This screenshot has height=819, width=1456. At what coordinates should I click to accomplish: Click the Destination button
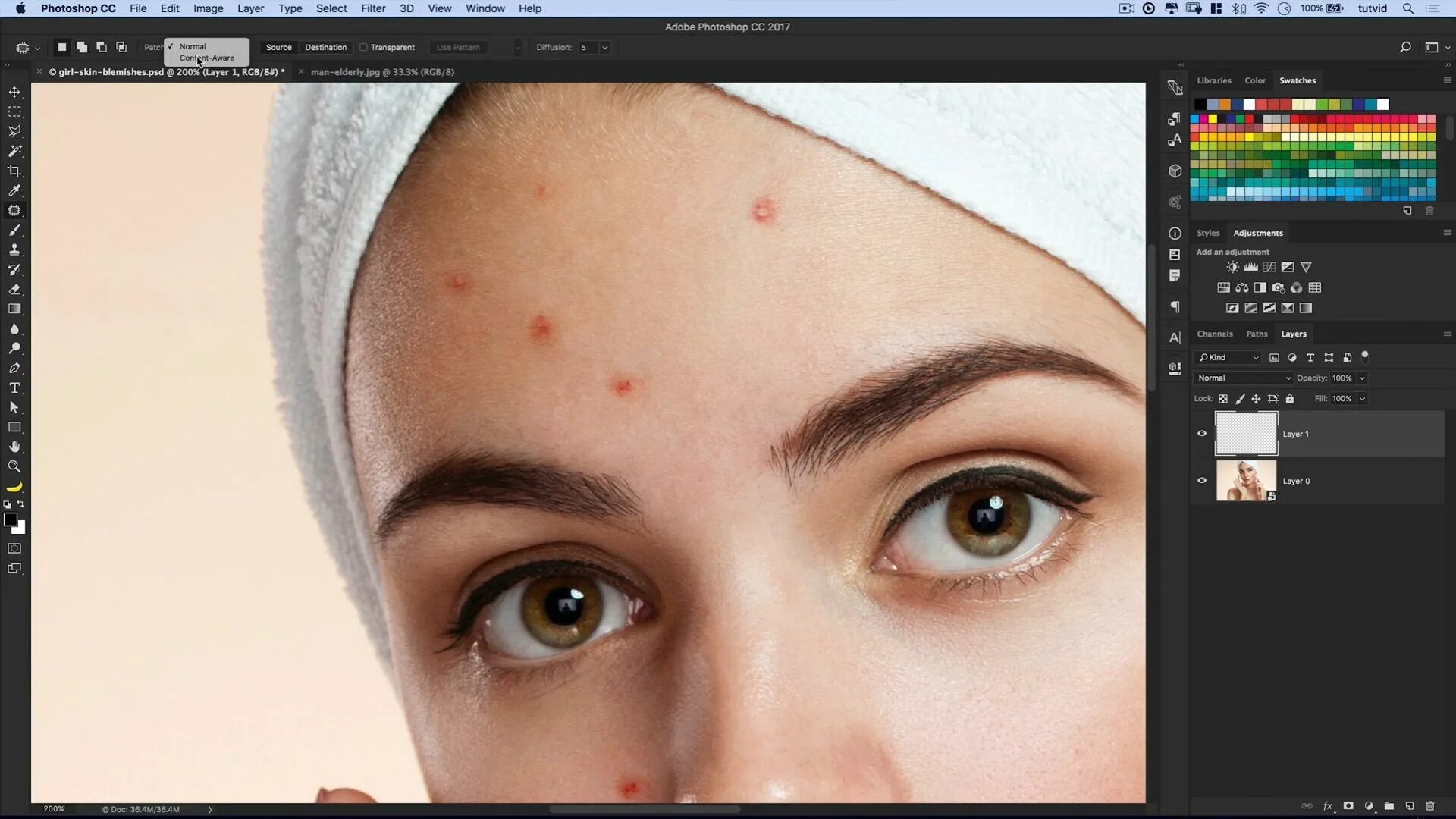325,47
